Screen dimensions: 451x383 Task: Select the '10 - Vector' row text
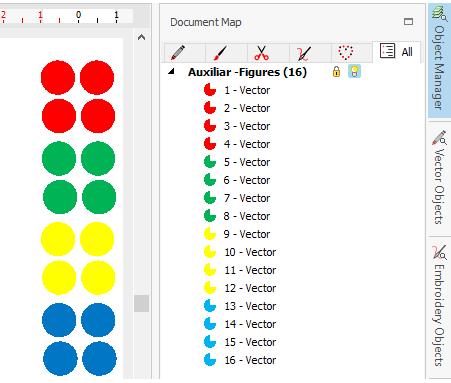pyautogui.click(x=250, y=252)
